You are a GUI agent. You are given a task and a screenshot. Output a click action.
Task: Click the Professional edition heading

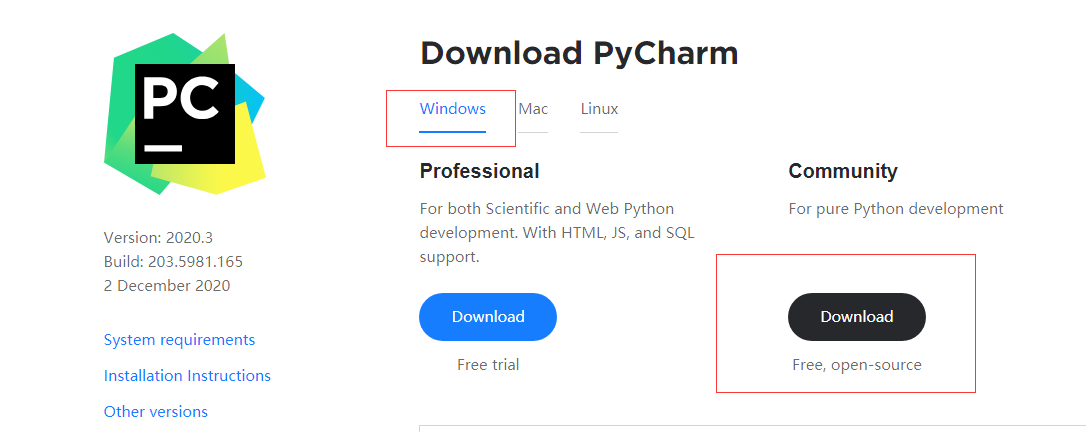point(479,171)
